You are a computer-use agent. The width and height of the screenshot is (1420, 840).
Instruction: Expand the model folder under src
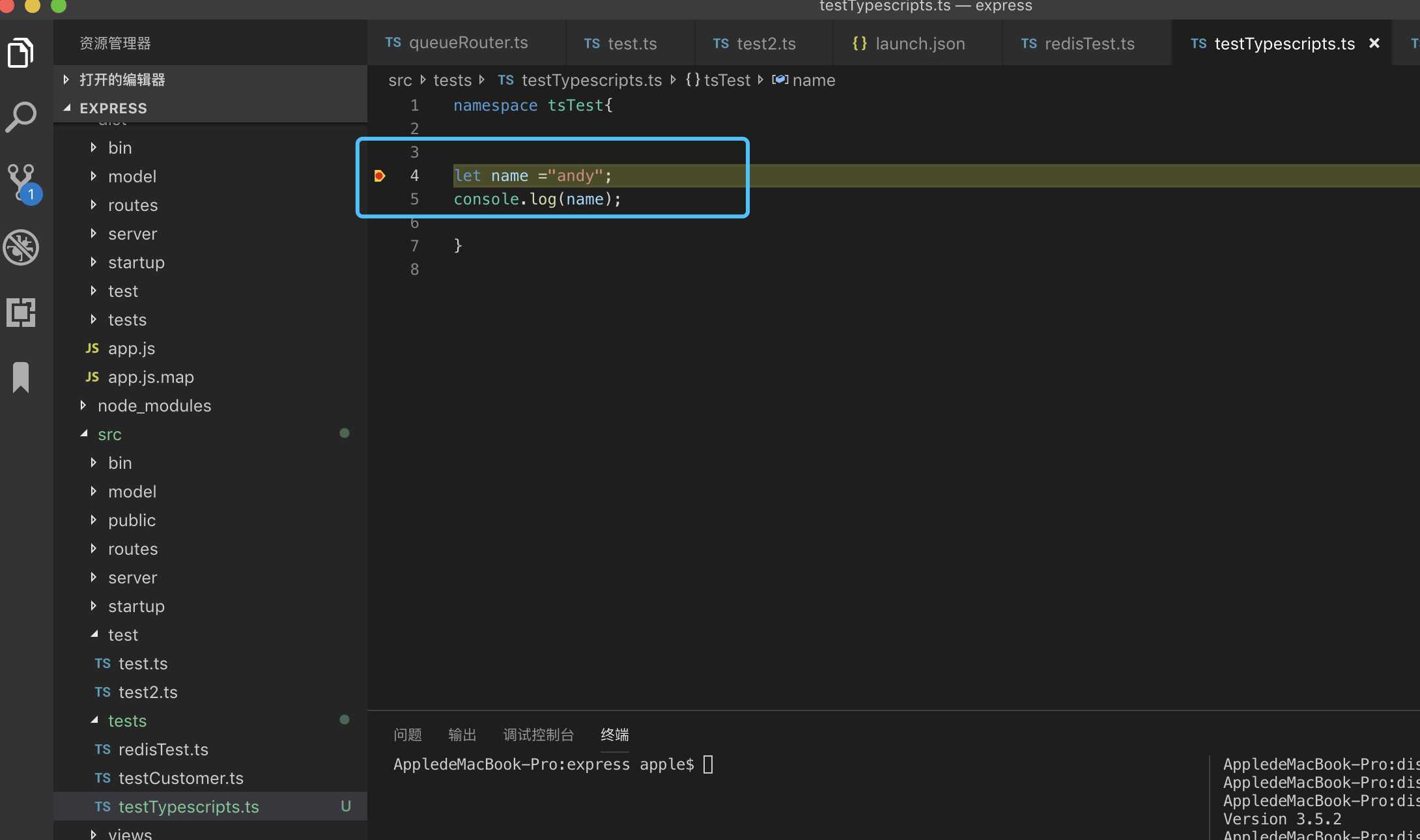click(x=210, y=492)
